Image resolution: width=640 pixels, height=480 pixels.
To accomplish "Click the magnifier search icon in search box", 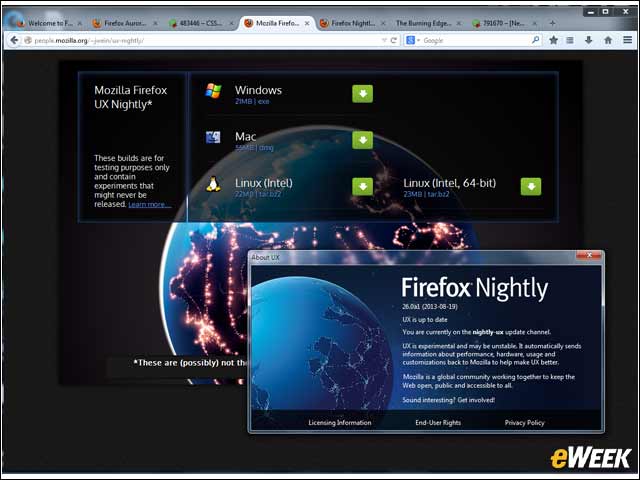I will 536,40.
